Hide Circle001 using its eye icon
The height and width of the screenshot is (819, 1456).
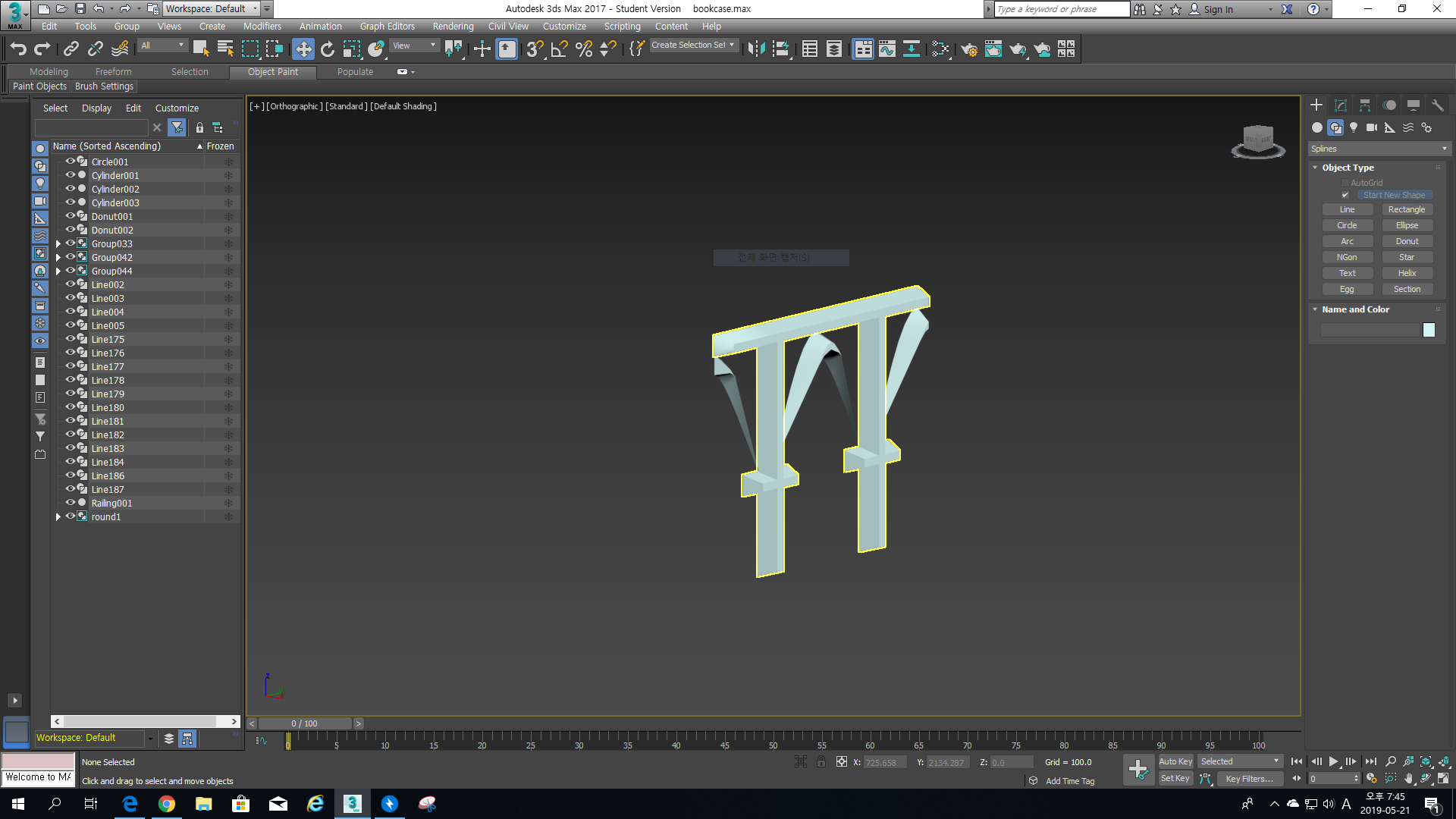tap(70, 162)
